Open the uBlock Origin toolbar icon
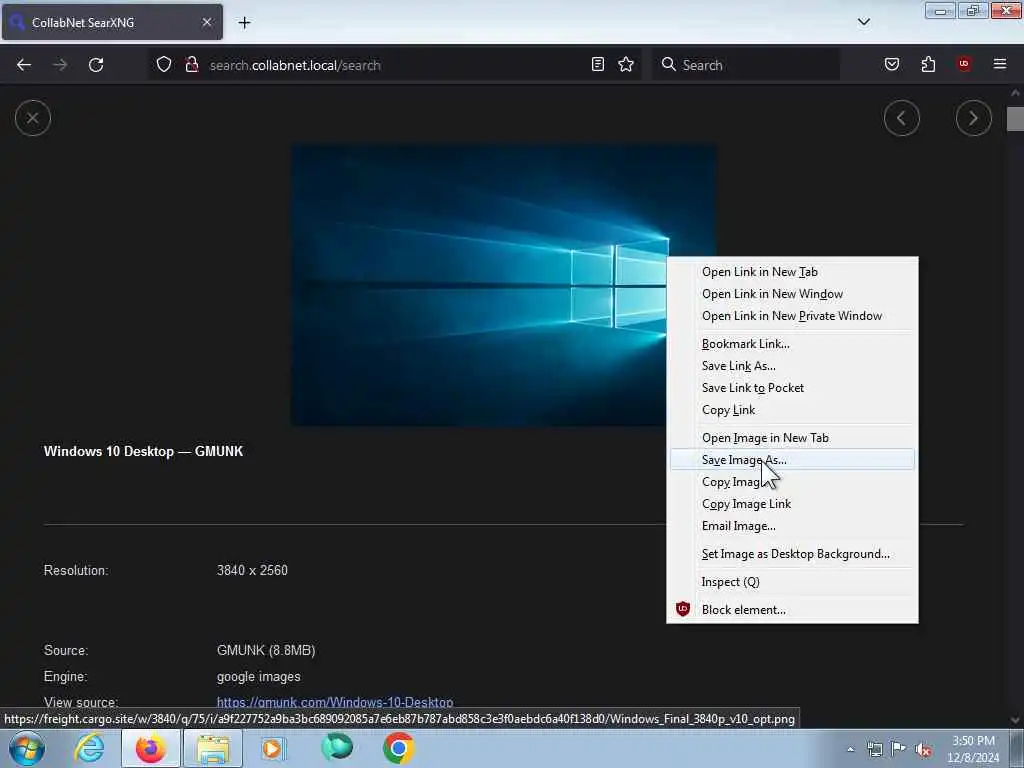 click(964, 64)
